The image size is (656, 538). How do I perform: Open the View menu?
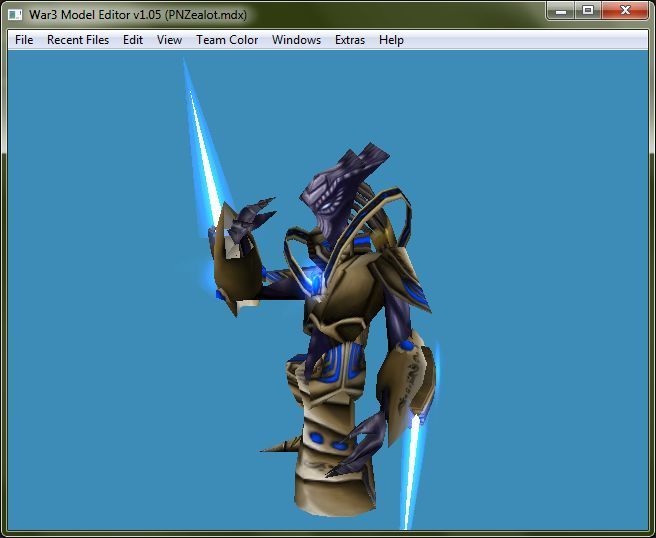point(169,40)
